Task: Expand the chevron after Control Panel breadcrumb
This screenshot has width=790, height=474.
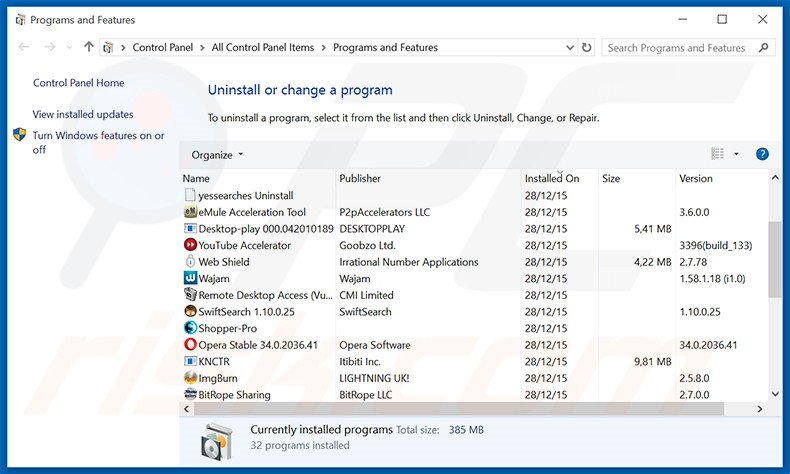Action: pyautogui.click(x=202, y=48)
